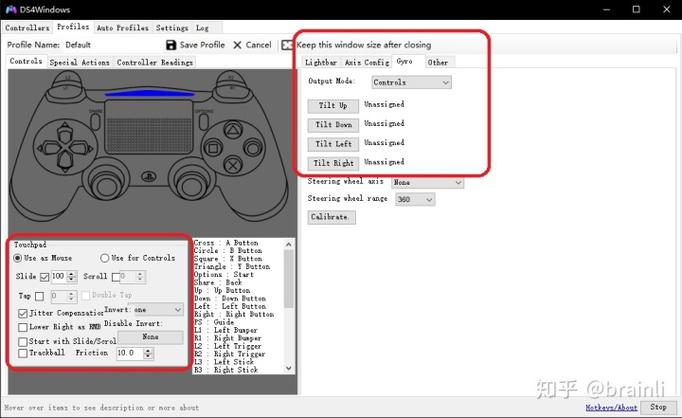Click the Profile Name field showing Default
682x418 pixels.
point(113,45)
